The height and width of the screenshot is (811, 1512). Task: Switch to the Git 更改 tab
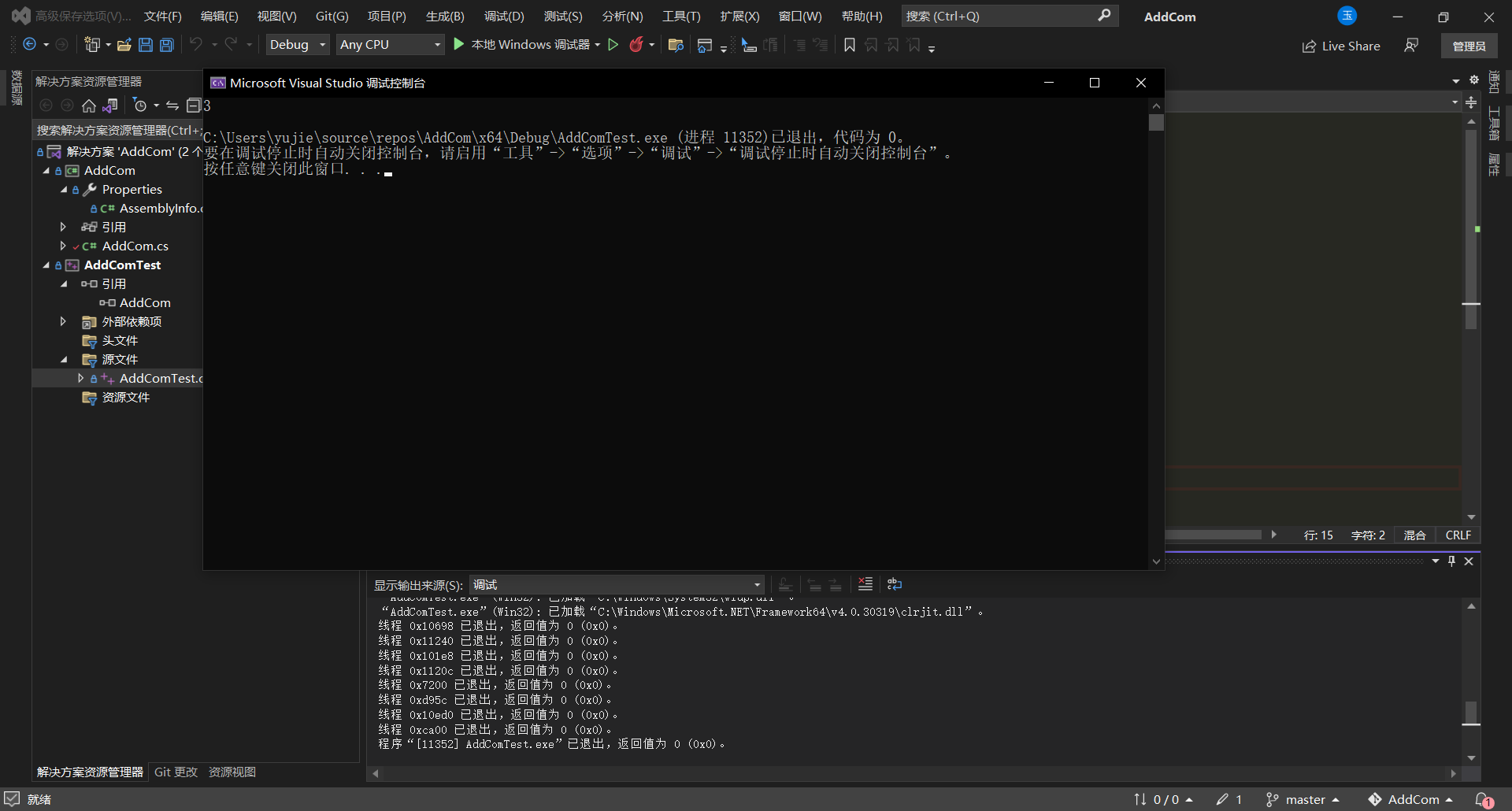pos(176,772)
